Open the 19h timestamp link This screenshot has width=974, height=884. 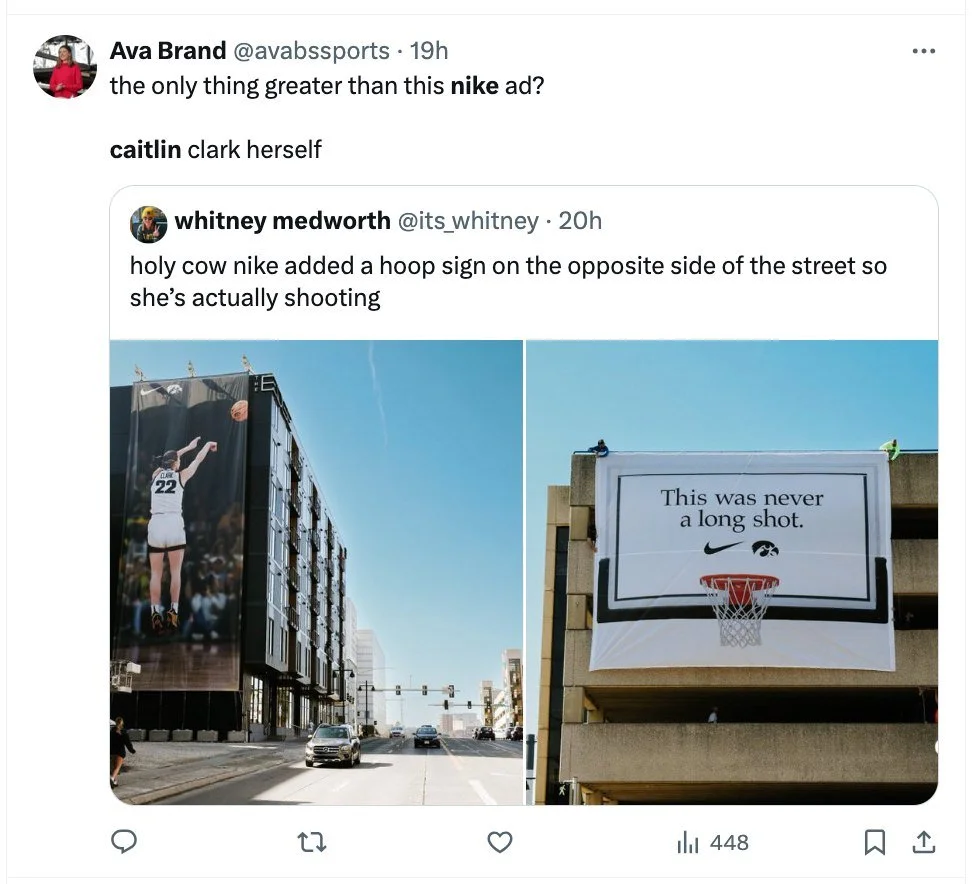click(429, 51)
